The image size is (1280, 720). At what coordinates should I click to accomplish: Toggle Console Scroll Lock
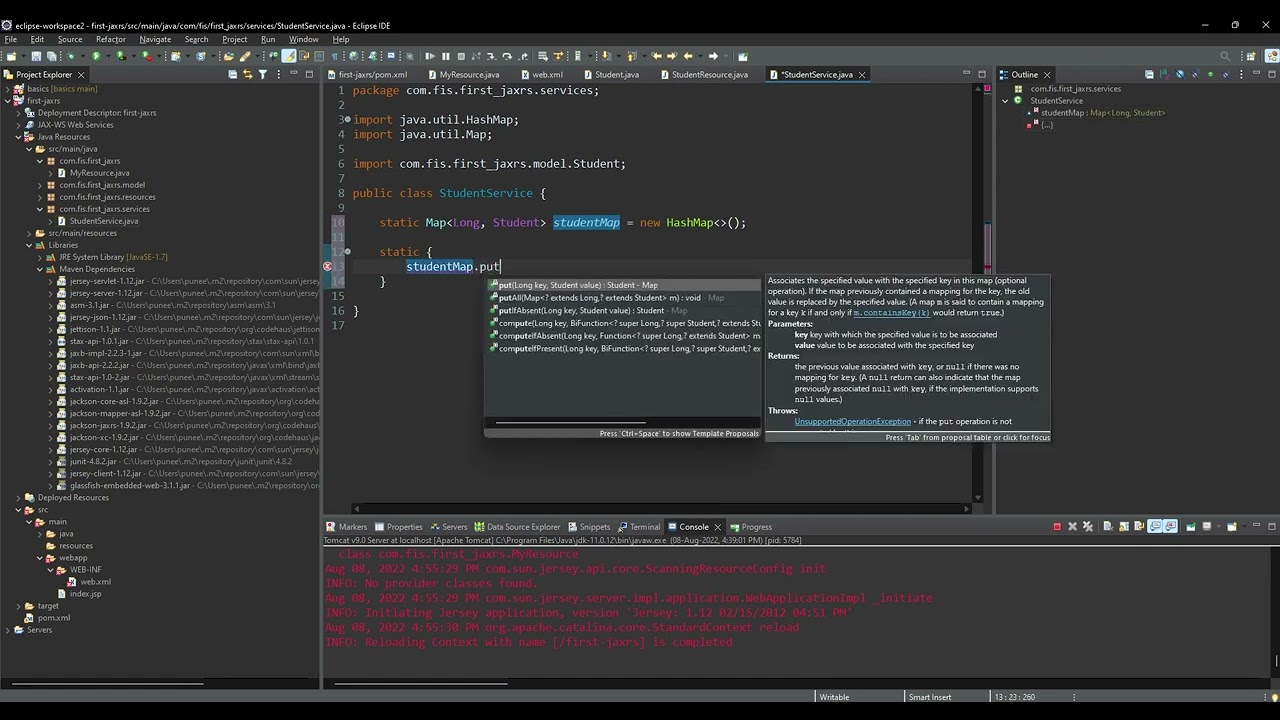tap(1124, 527)
